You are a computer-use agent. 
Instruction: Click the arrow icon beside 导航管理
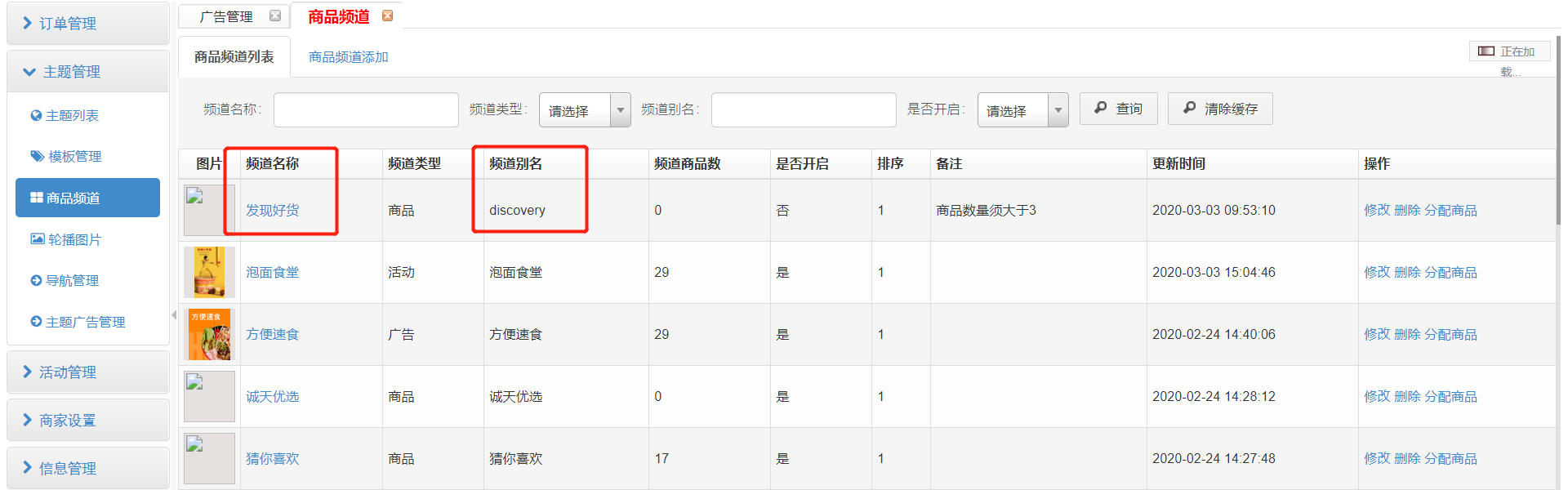(36, 281)
